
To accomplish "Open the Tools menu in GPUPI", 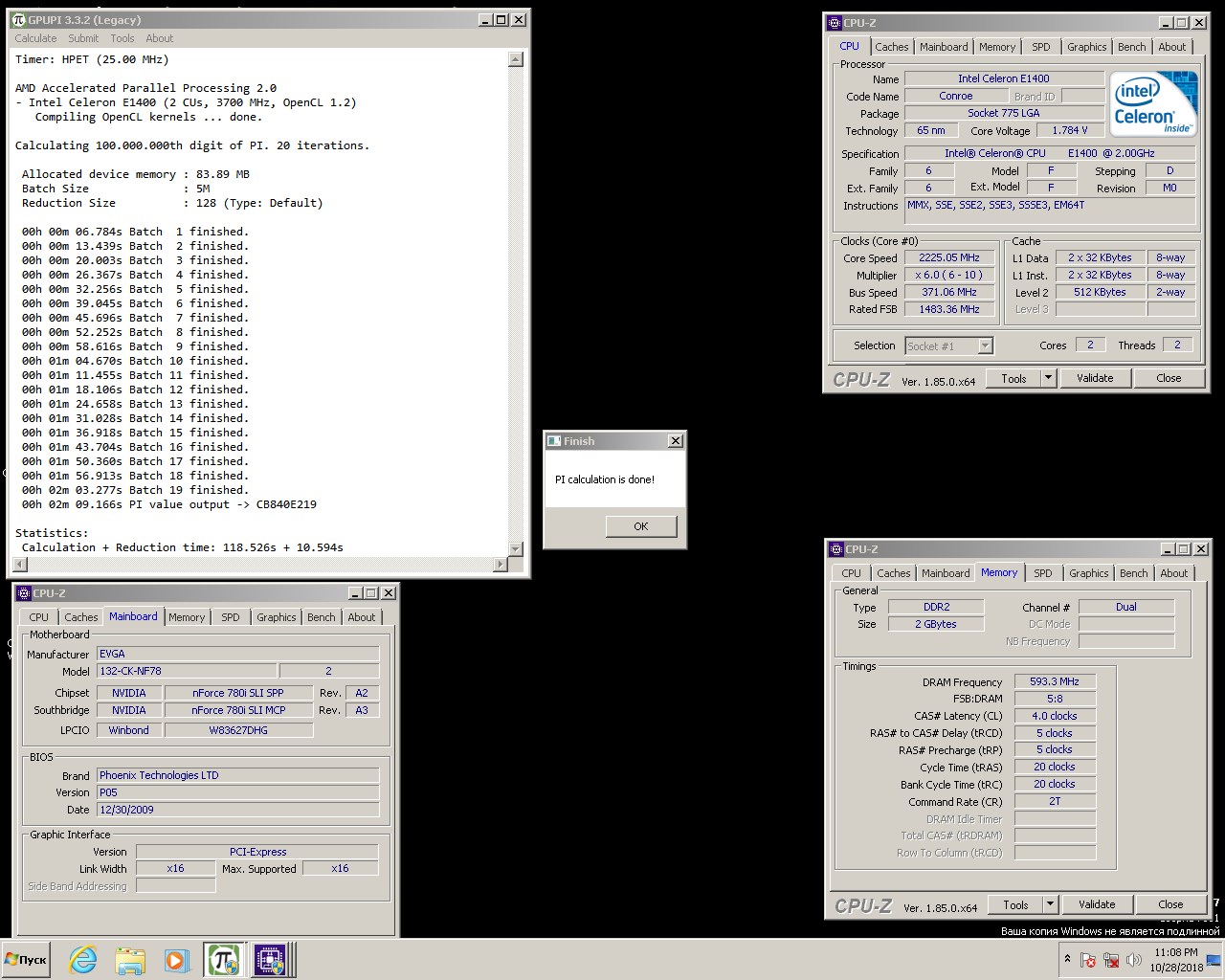I will [122, 38].
